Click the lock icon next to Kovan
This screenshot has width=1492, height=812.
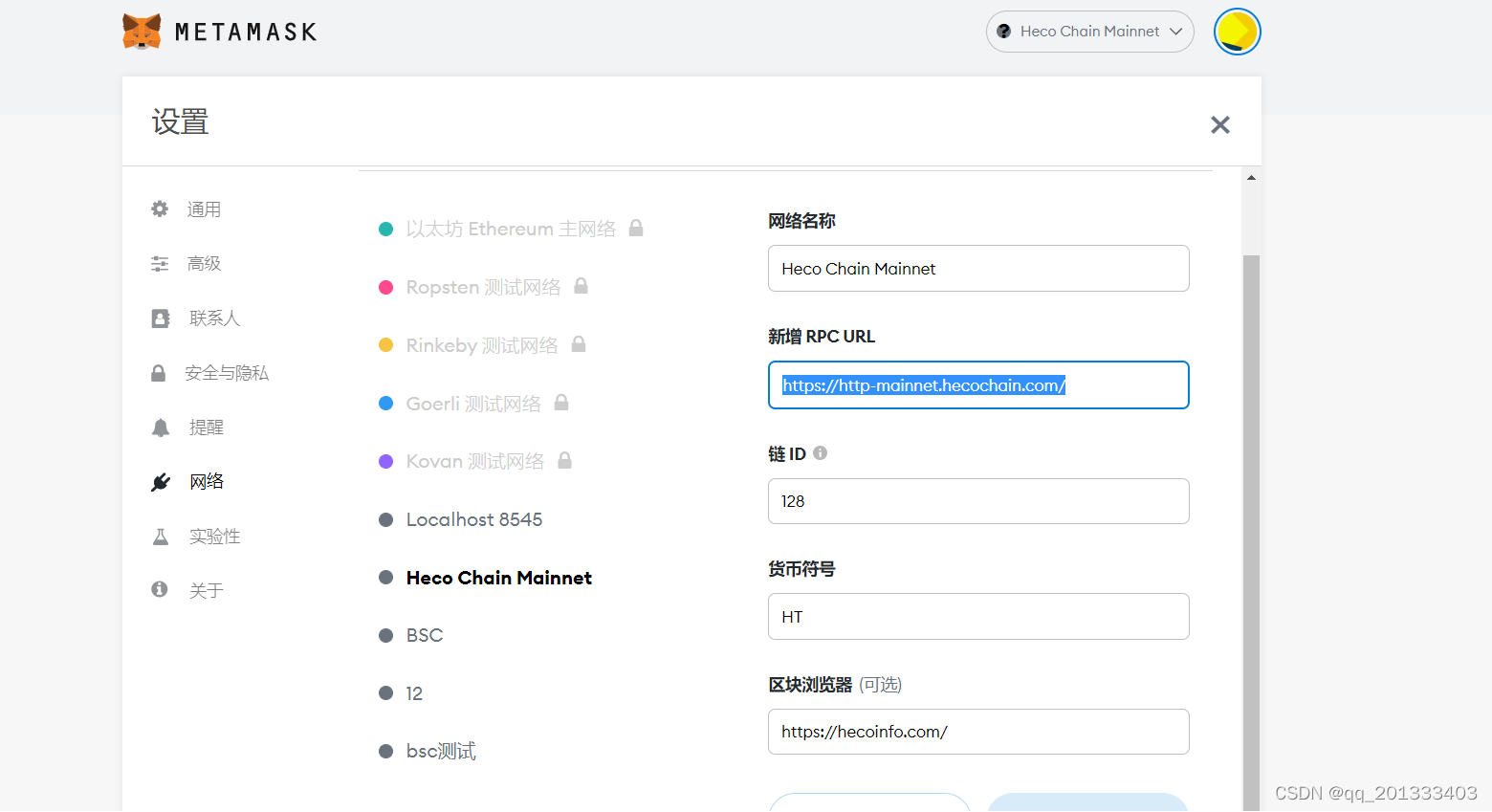tap(565, 460)
